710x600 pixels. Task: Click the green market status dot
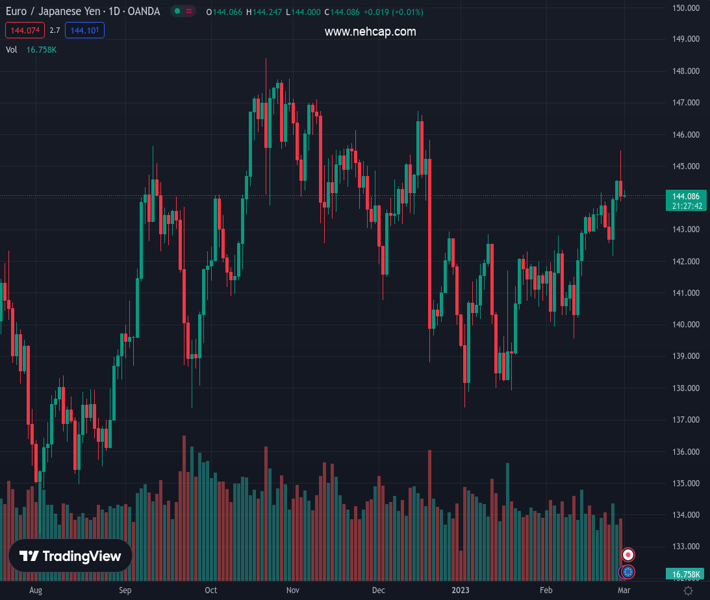[177, 12]
